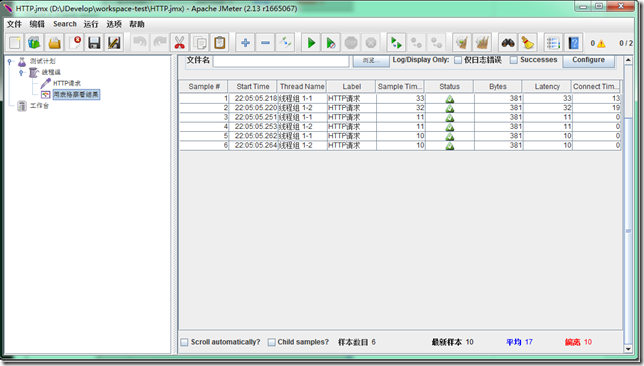
Task: Save the test plan with floppy icon
Action: tap(94, 43)
